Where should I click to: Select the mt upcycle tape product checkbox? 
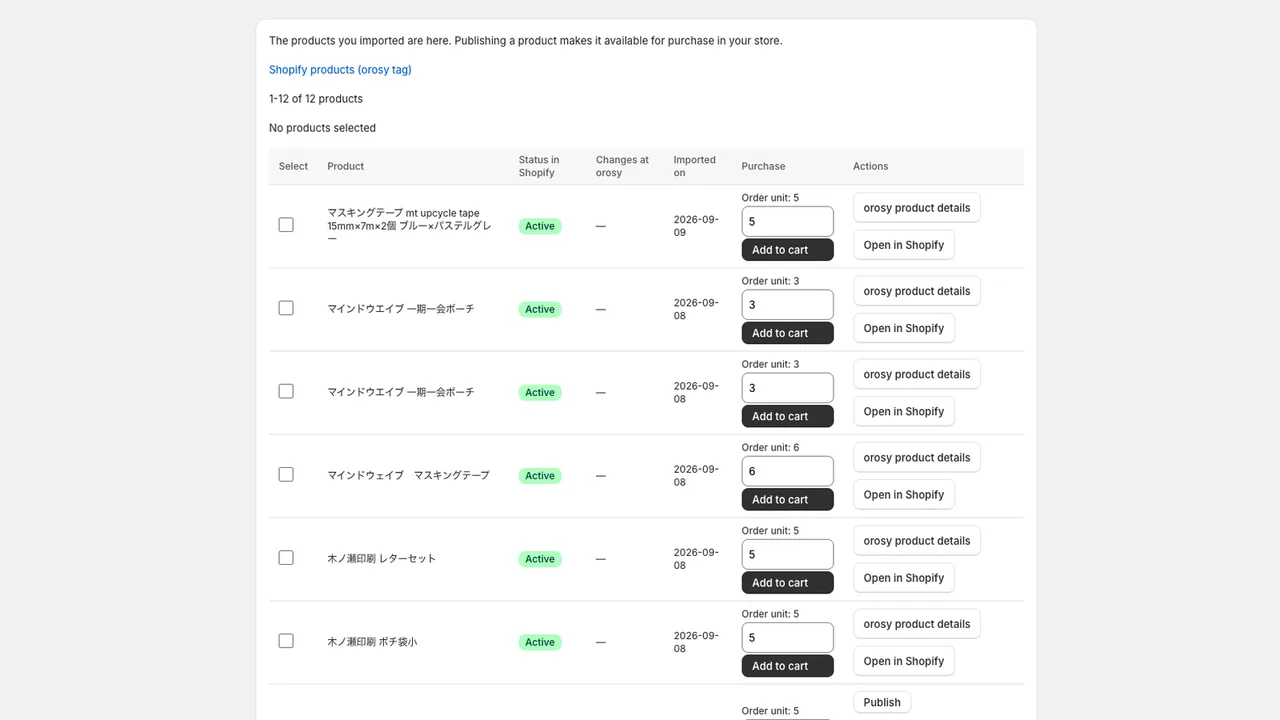tap(286, 225)
